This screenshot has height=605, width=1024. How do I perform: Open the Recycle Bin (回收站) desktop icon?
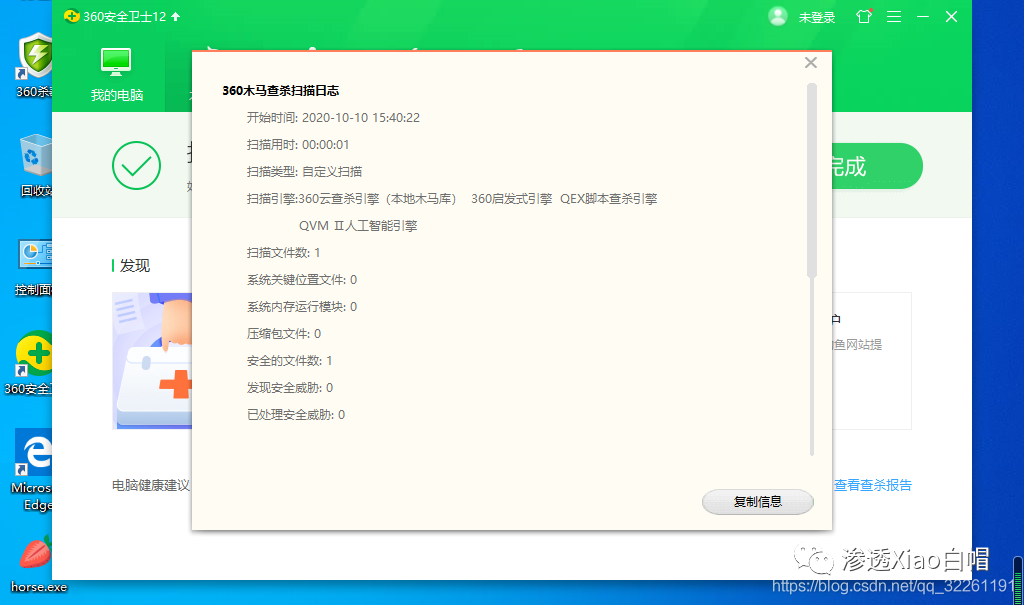point(35,165)
